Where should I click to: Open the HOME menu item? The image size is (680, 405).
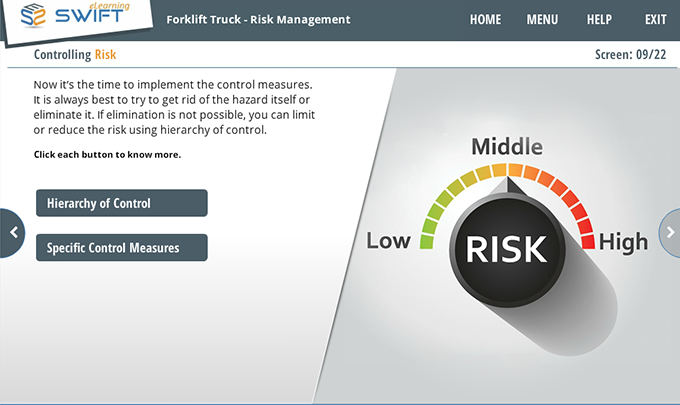[485, 19]
